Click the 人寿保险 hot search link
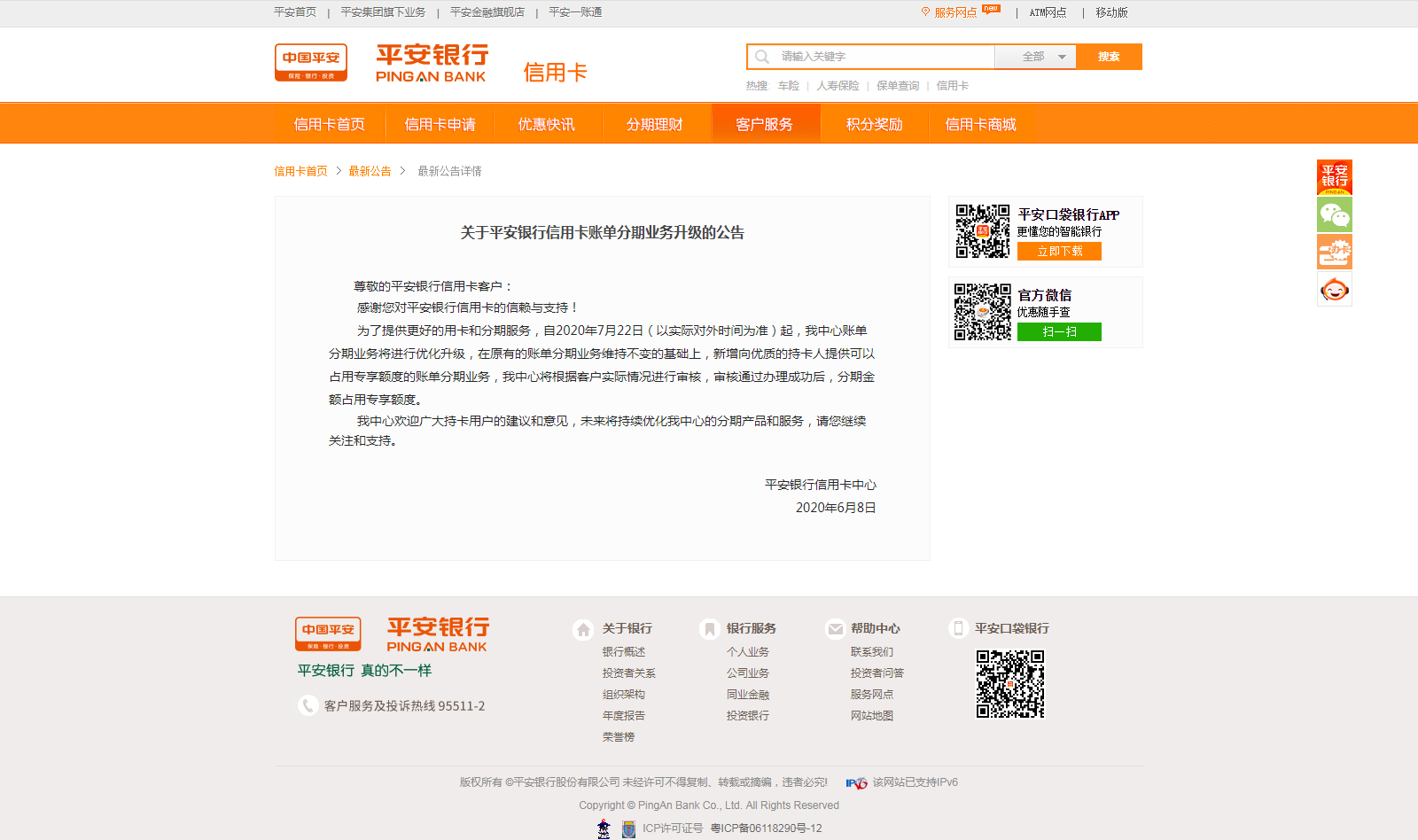This screenshot has height=840, width=1418. [x=838, y=86]
